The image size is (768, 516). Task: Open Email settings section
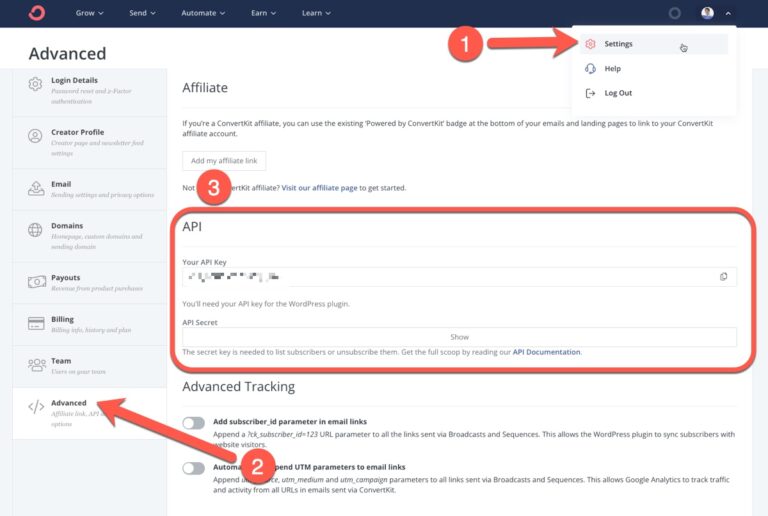pyautogui.click(x=90, y=189)
